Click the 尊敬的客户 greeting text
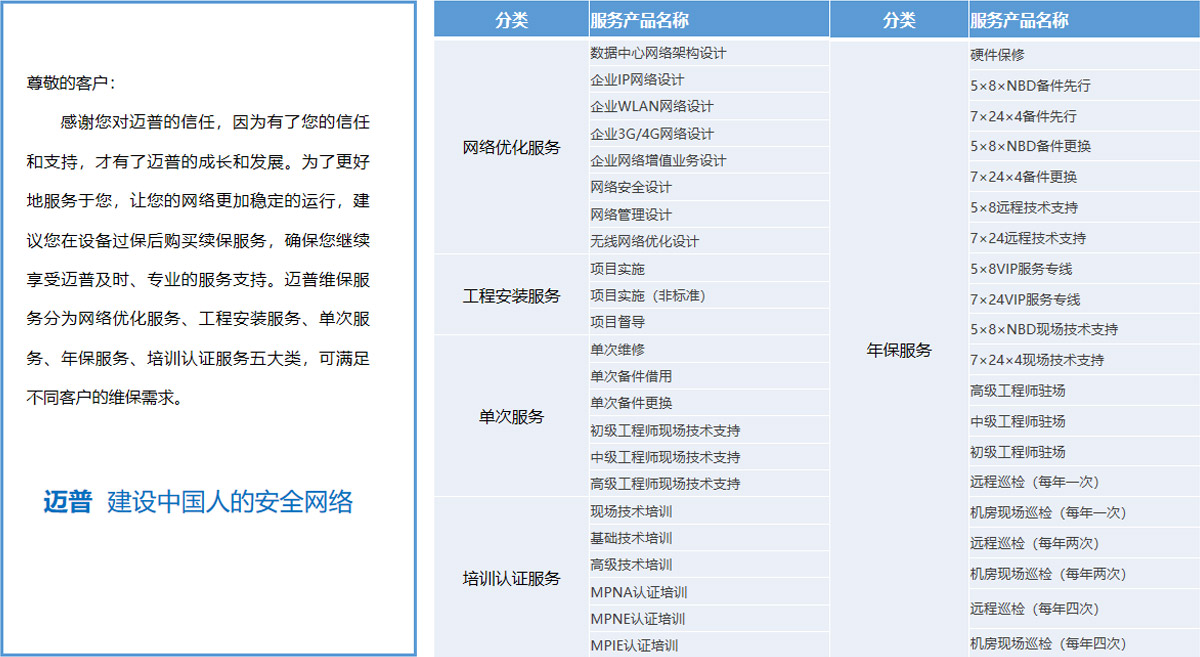1200x657 pixels. click(77, 83)
